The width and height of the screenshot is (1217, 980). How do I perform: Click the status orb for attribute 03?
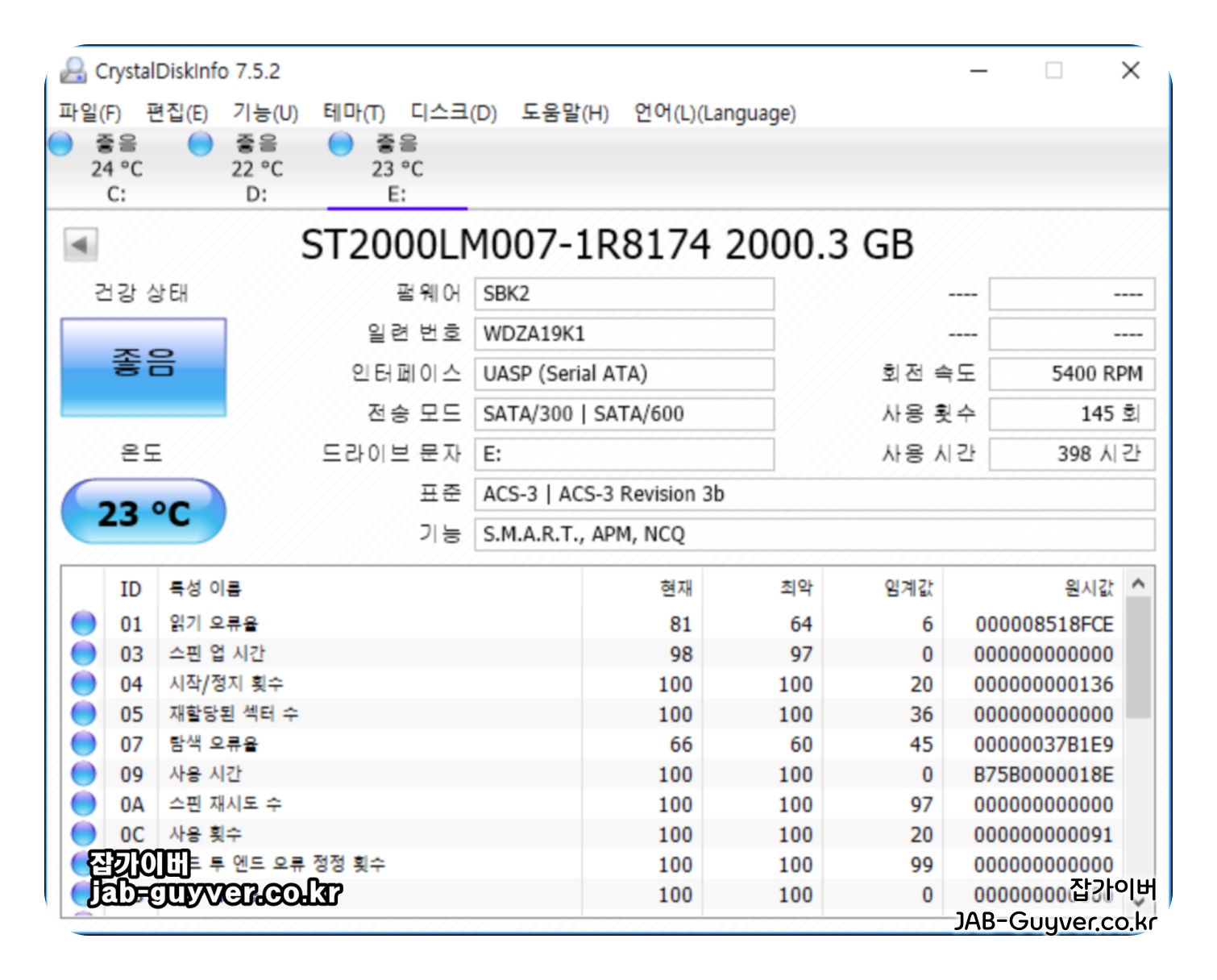[x=84, y=653]
